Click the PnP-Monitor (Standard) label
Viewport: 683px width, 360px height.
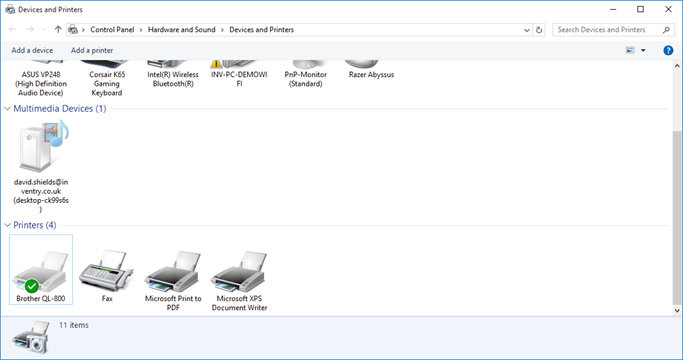(x=305, y=79)
